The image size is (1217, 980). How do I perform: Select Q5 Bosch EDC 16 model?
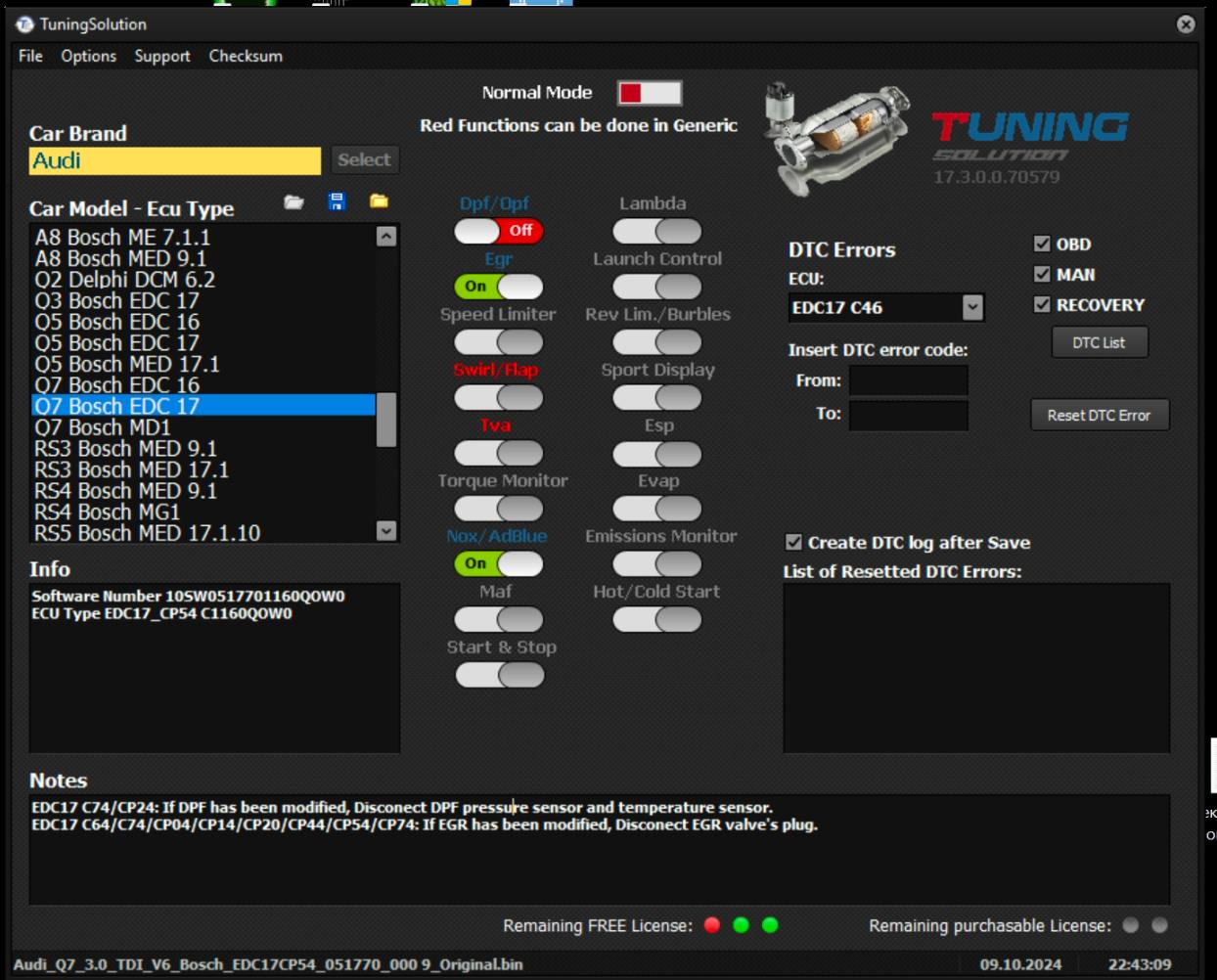point(203,322)
